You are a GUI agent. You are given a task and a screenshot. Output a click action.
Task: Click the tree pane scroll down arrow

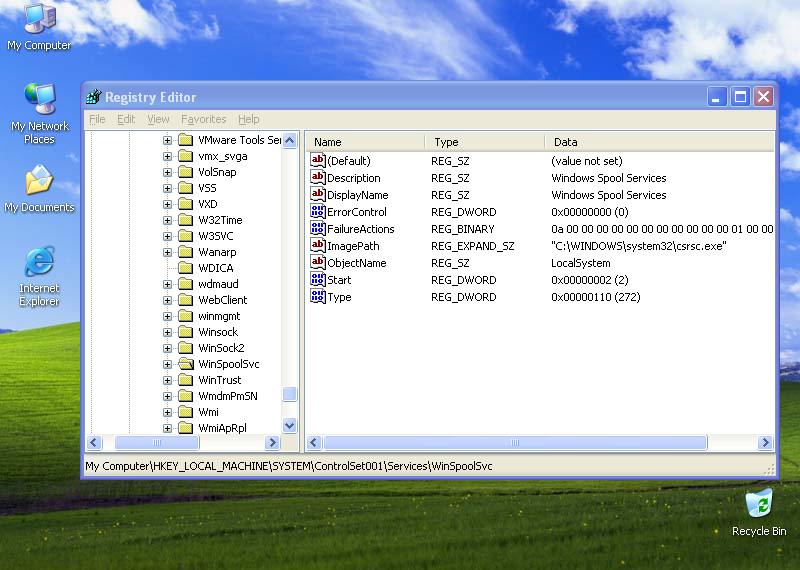289,425
